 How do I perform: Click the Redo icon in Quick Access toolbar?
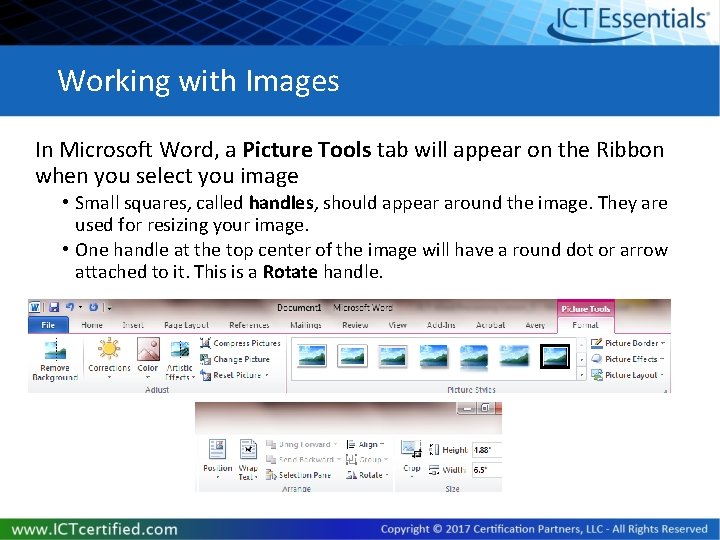tap(94, 307)
